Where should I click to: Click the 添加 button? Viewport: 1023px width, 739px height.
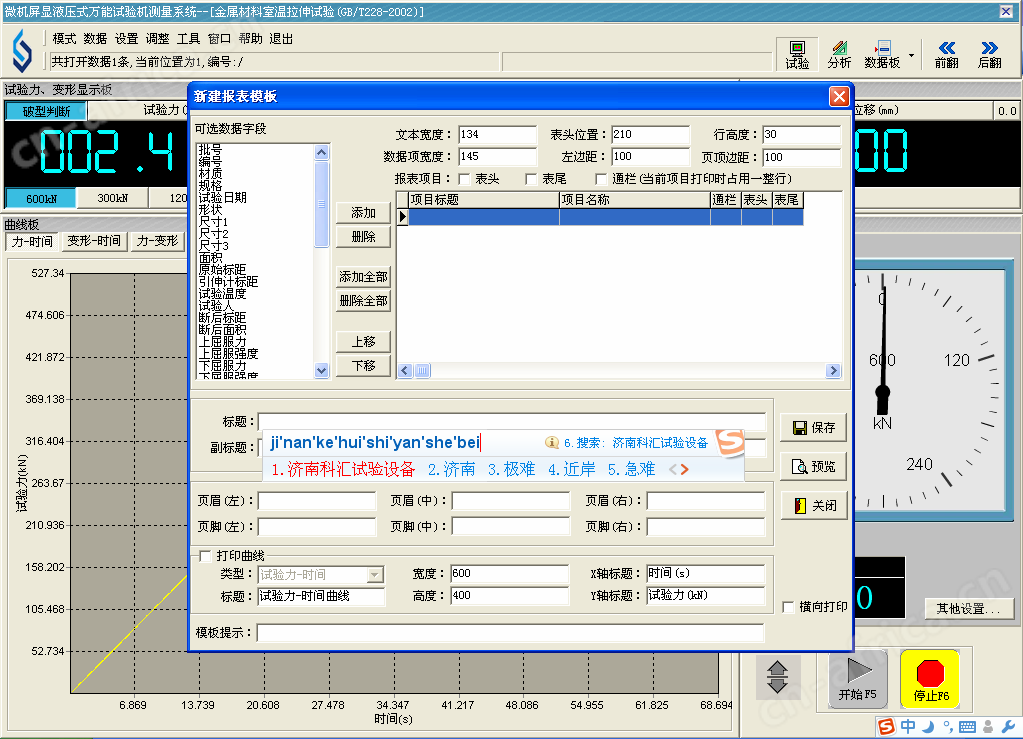pyautogui.click(x=363, y=213)
